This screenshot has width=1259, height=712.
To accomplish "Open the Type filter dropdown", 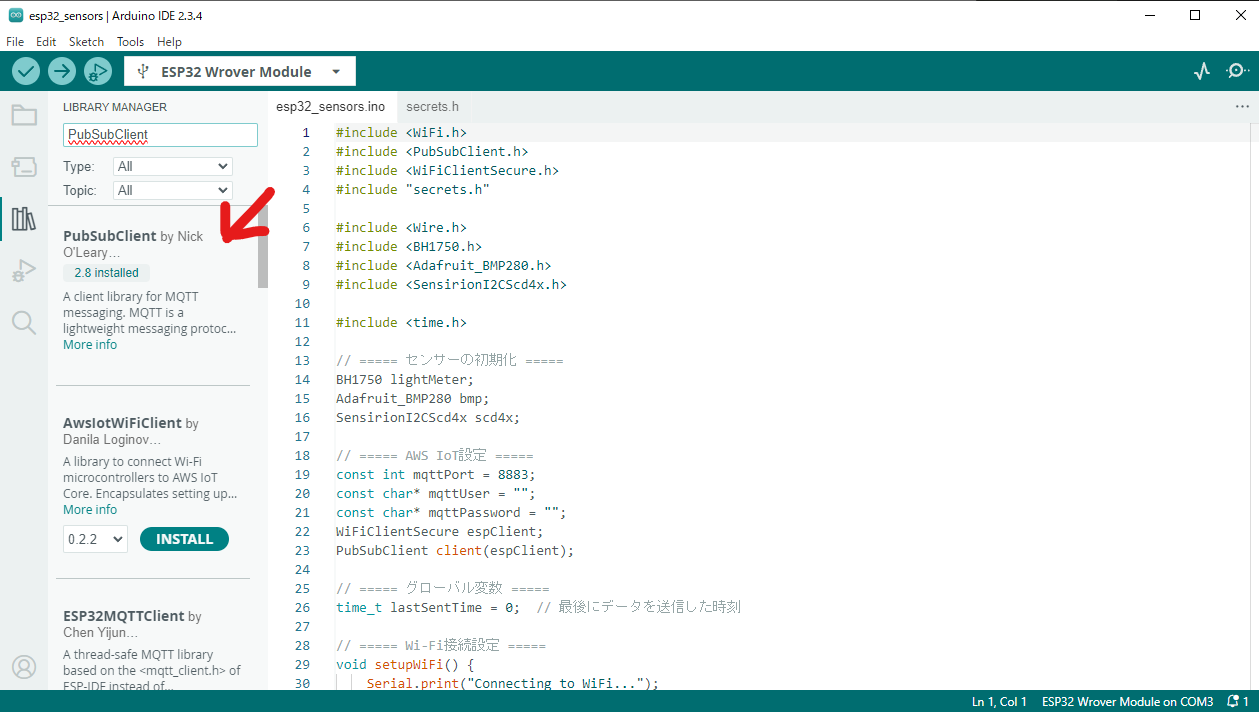I will 172,166.
